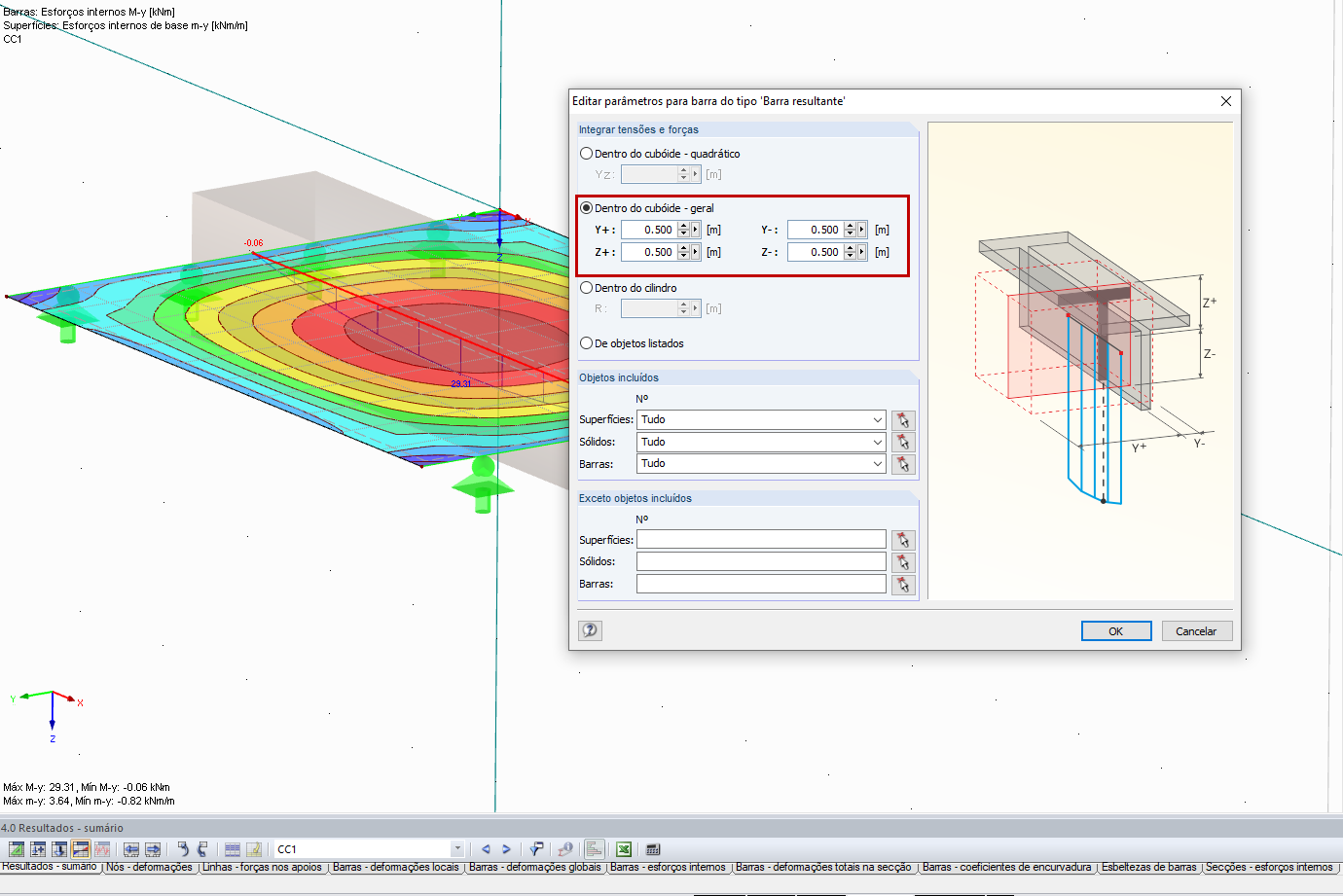Open the arrow menu next to Y- field

[861, 230]
